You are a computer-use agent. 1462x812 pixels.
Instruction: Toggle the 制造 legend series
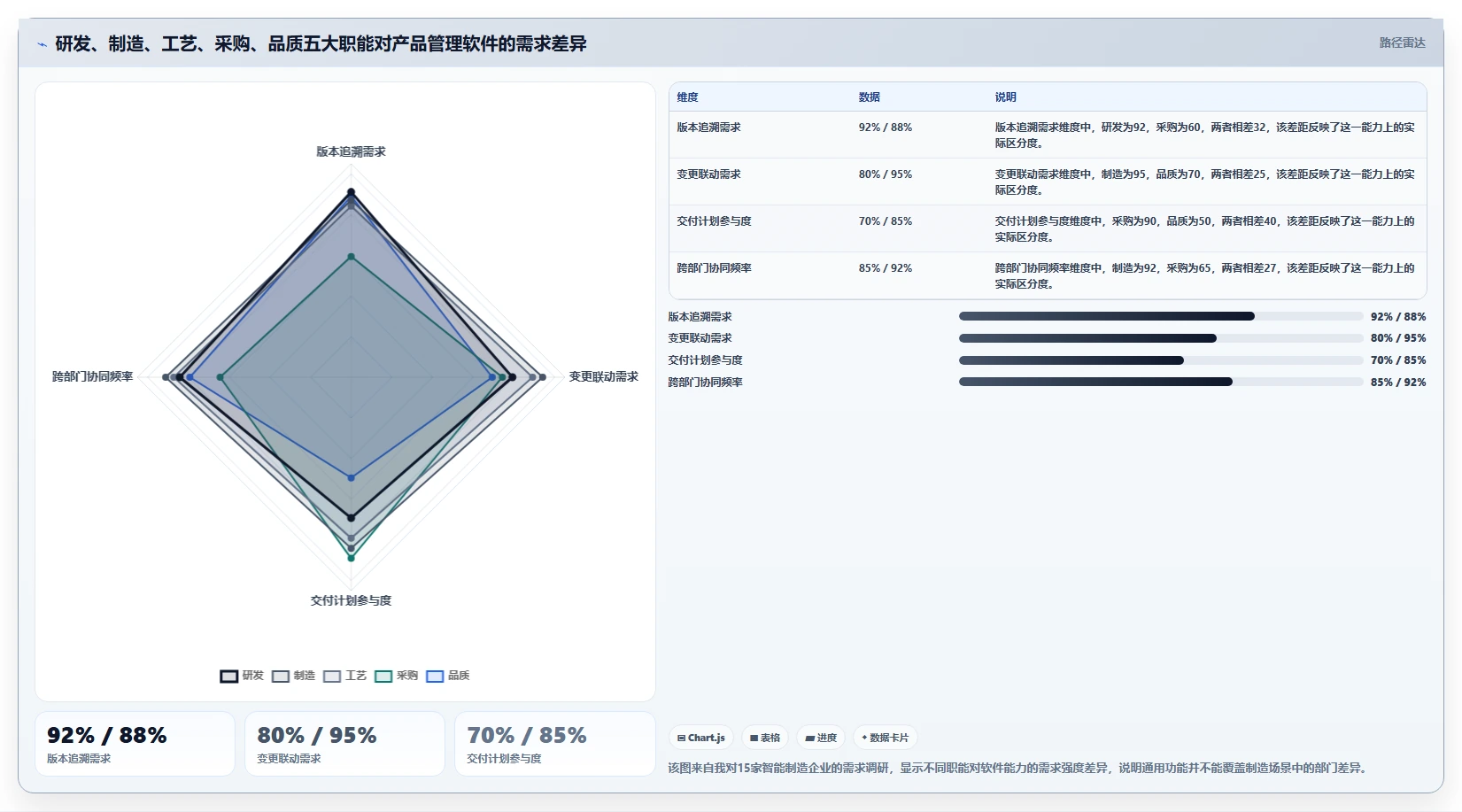tap(293, 676)
